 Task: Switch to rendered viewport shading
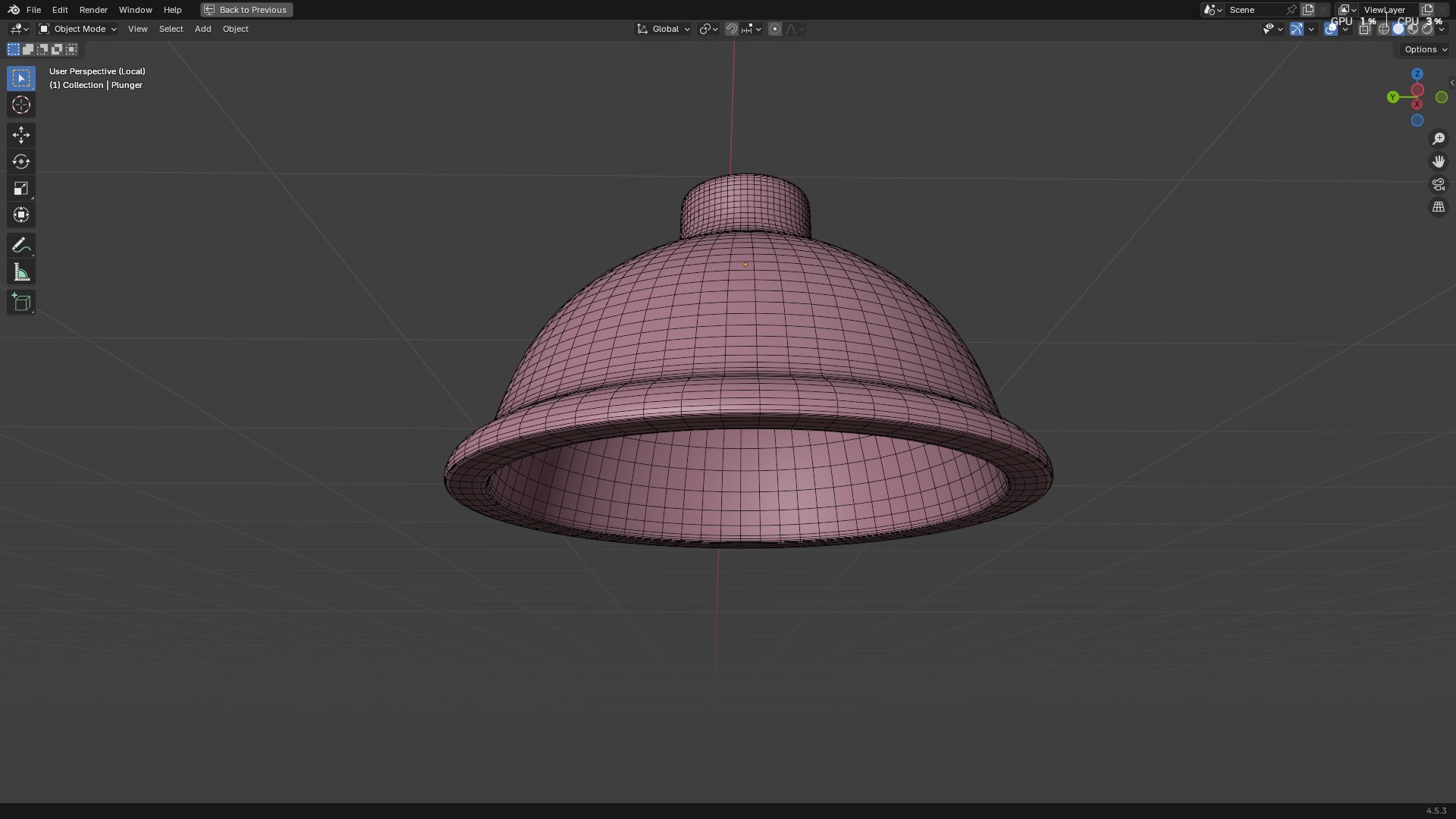[1426, 29]
